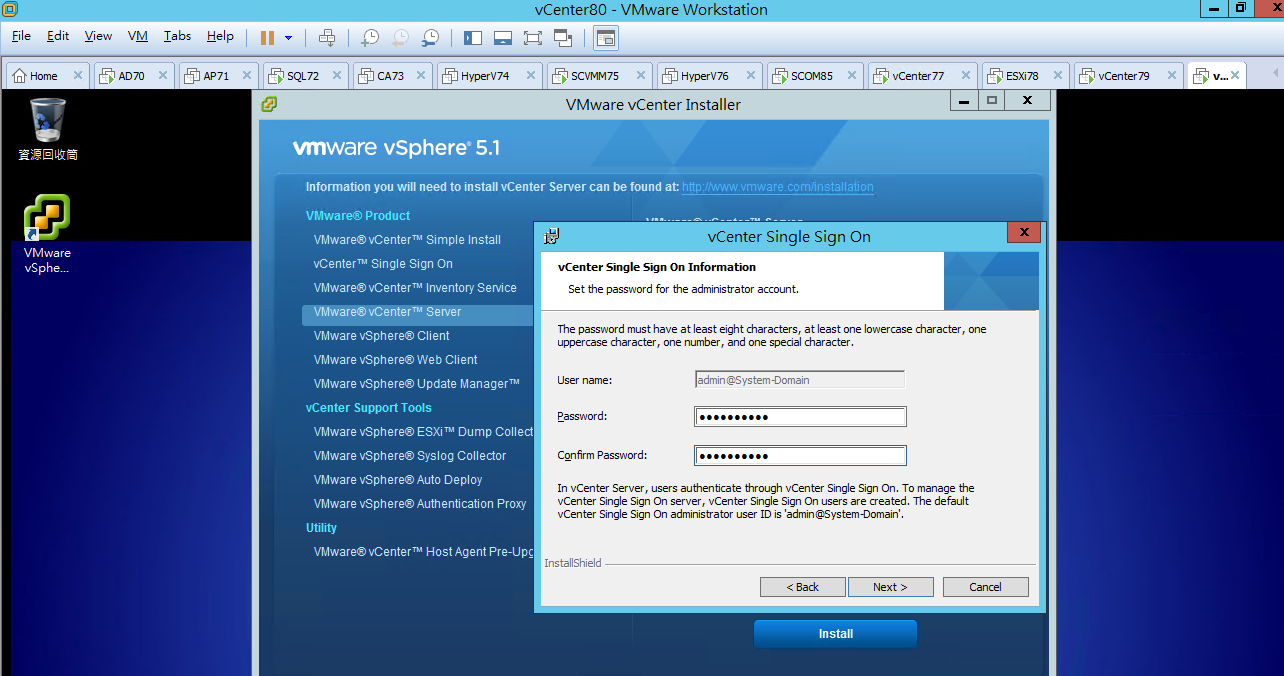This screenshot has height=676, width=1284.
Task: Open the power options dropdown arrow
Action: 289,38
